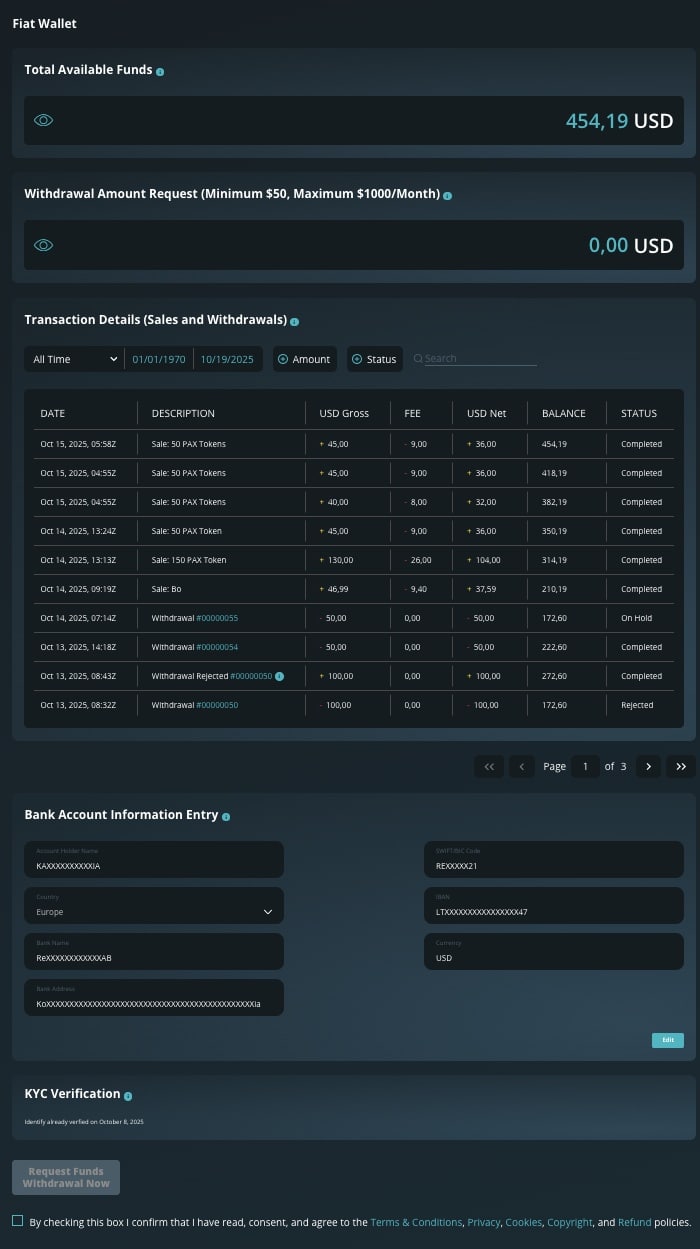Open withdrawal link #00000055
This screenshot has width=700, height=1249.
(217, 618)
